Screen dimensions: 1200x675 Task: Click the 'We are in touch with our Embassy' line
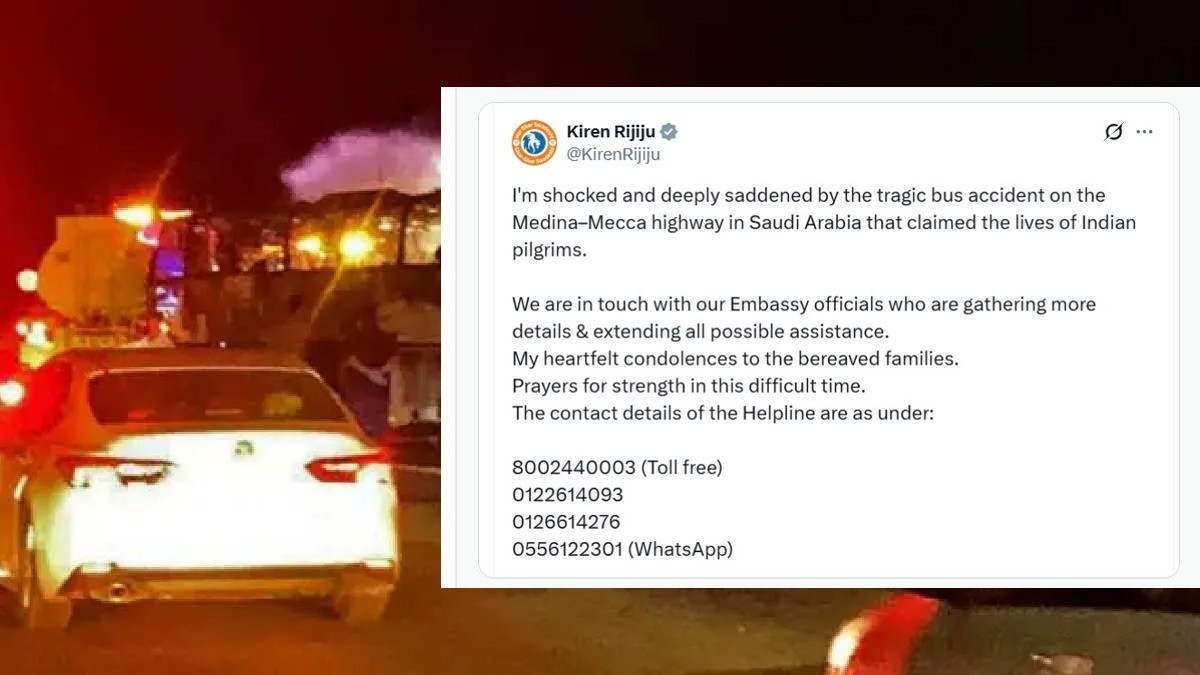(x=804, y=304)
